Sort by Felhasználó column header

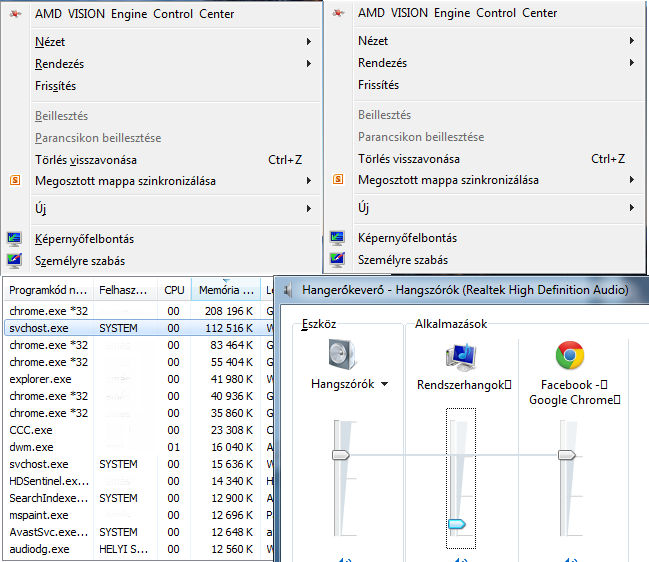pos(125,290)
